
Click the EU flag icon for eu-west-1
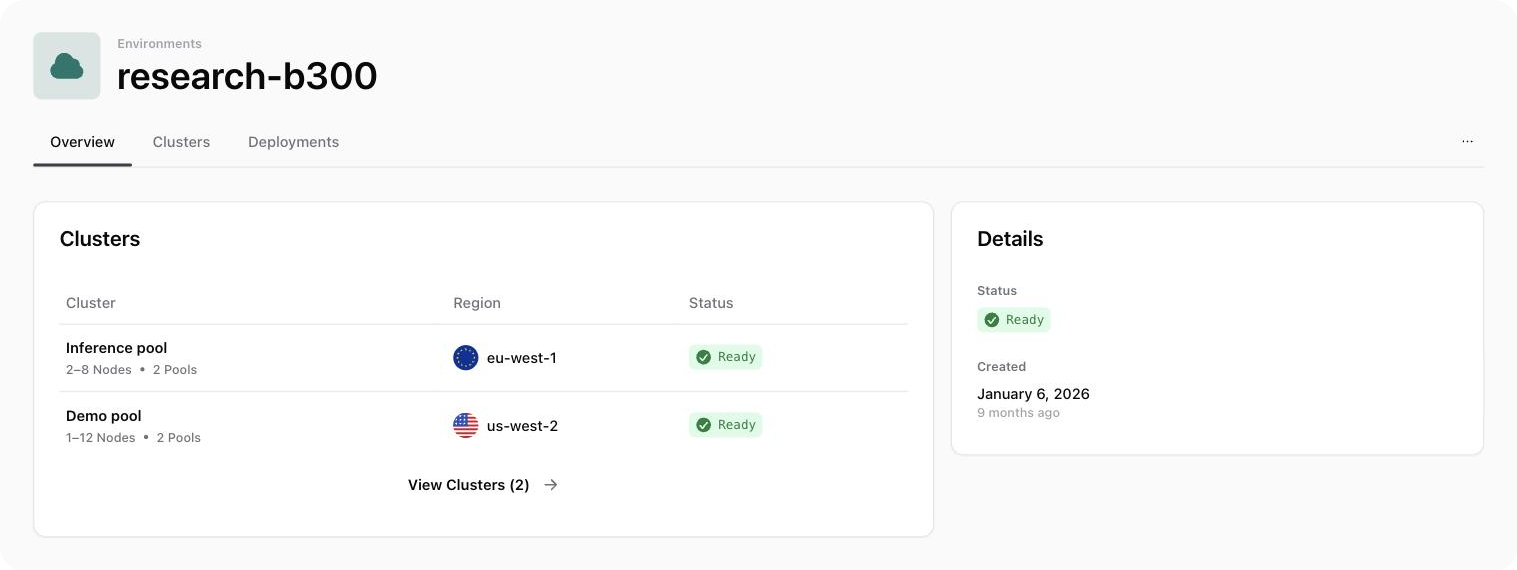tap(466, 358)
